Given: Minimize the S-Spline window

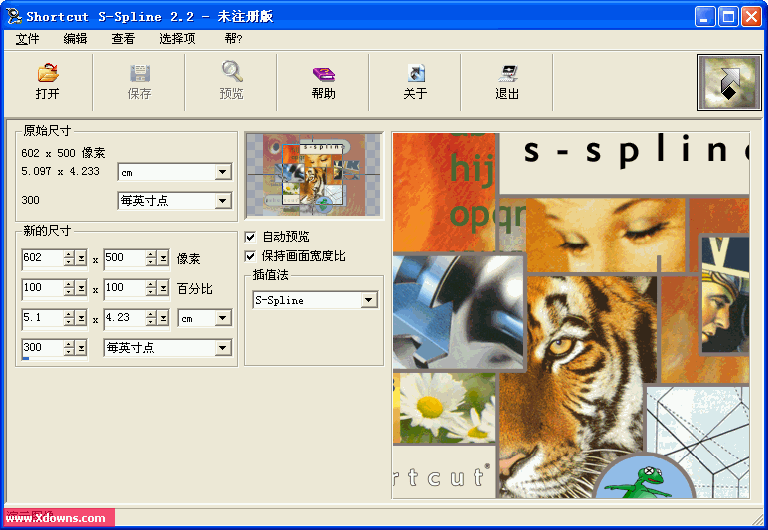Looking at the screenshot, I should [705, 17].
